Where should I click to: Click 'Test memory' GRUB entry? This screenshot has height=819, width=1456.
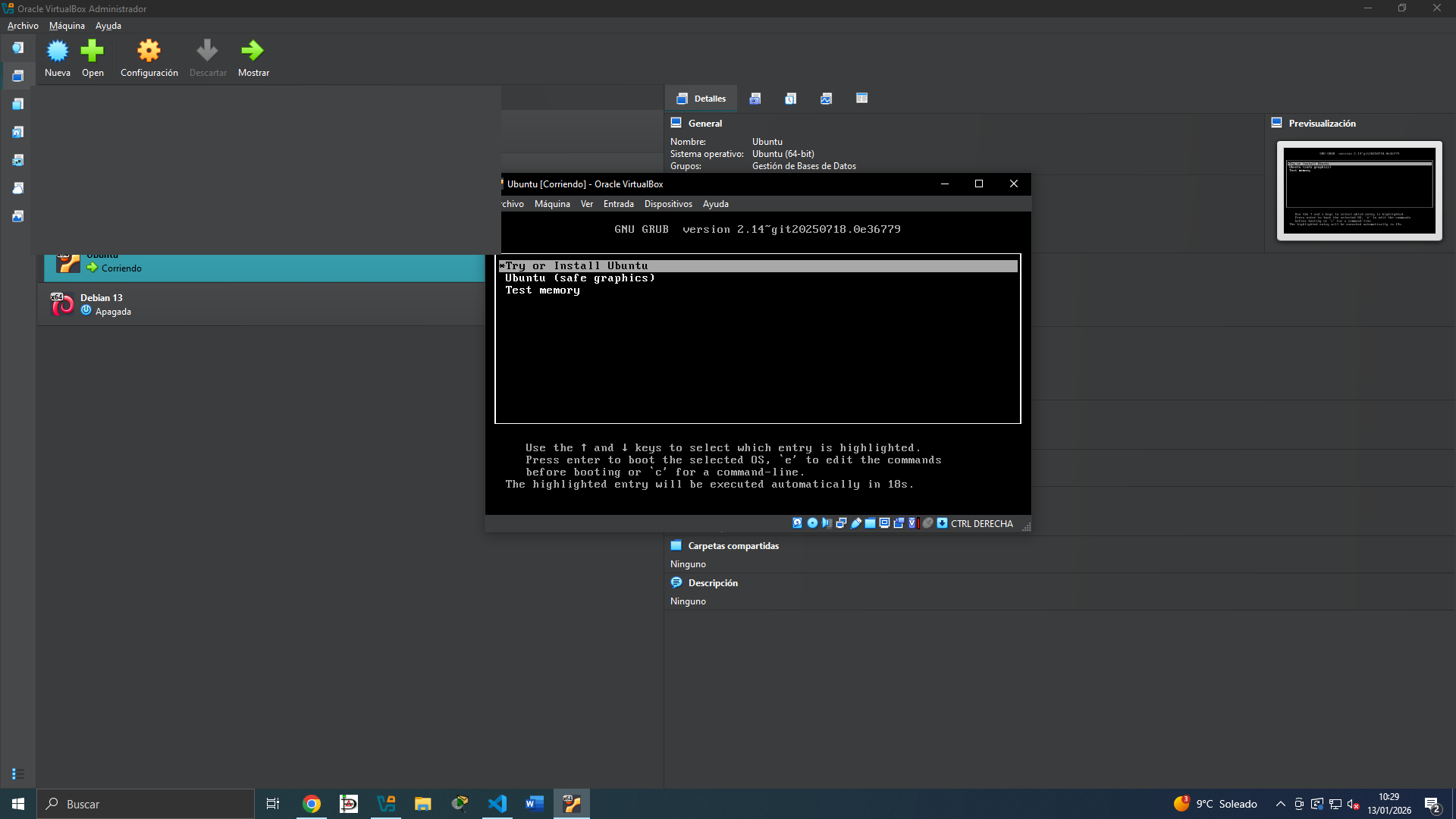pos(542,290)
